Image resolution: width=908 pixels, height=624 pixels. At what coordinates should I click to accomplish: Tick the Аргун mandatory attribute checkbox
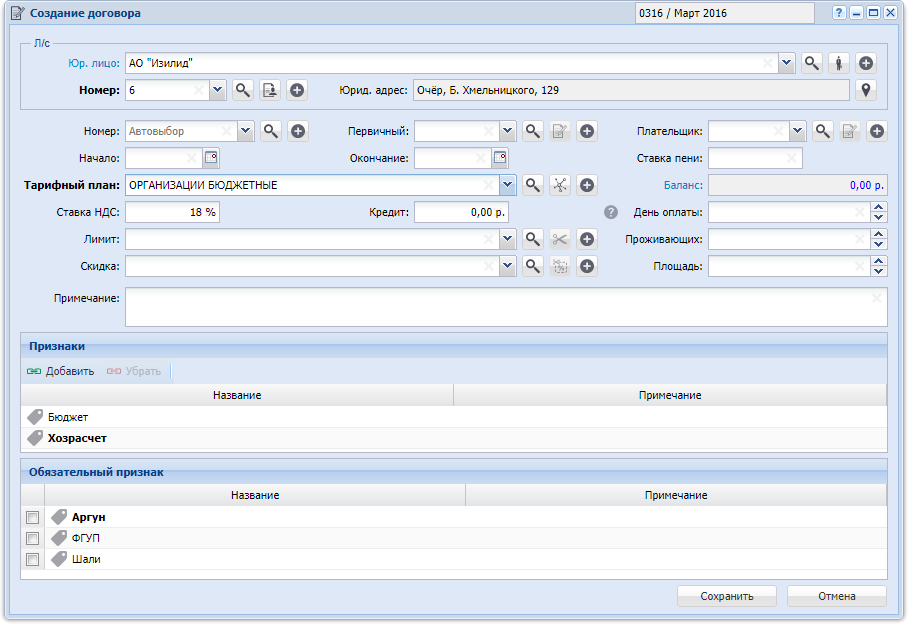coord(32,517)
